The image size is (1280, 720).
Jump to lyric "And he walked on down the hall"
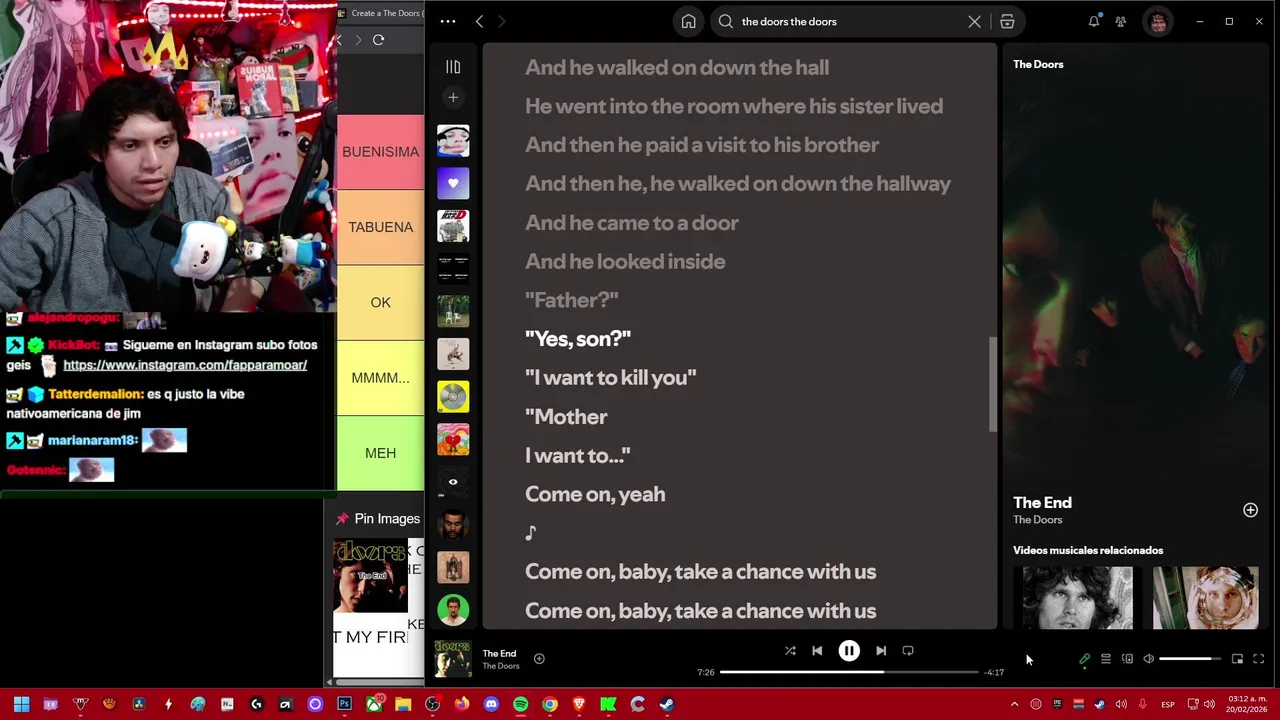point(677,67)
